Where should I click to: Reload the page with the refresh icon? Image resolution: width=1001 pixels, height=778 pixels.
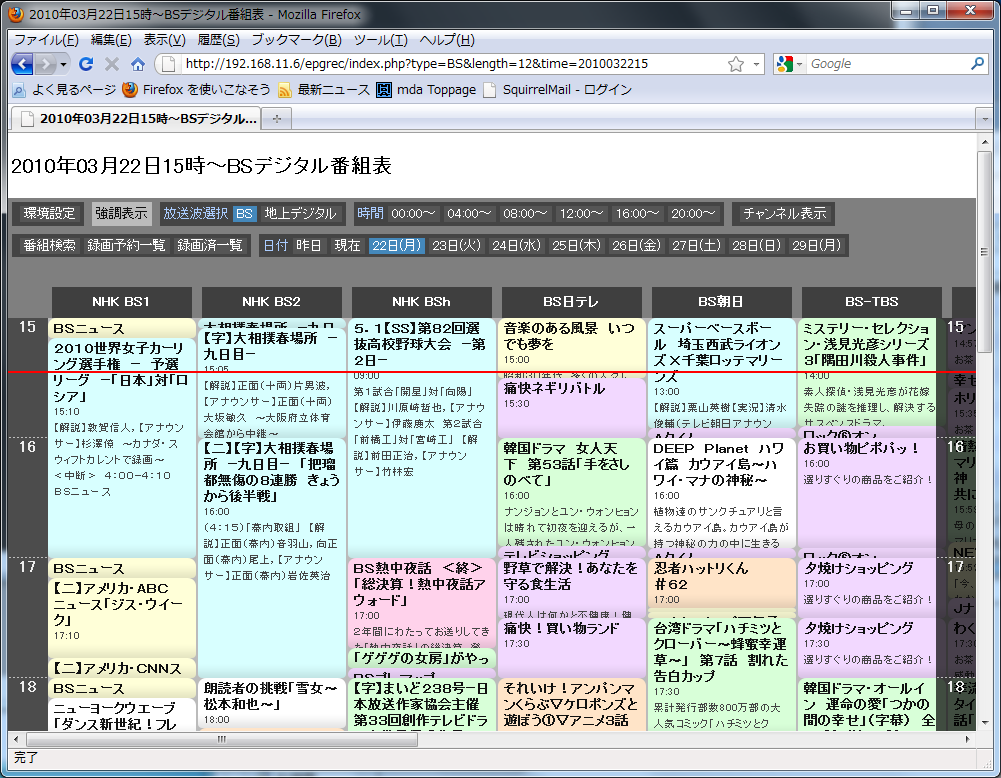coord(86,64)
